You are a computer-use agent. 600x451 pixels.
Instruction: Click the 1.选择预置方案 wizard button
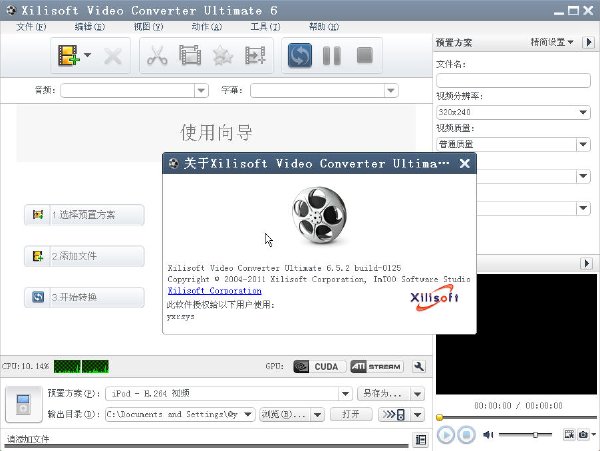pyautogui.click(x=84, y=215)
